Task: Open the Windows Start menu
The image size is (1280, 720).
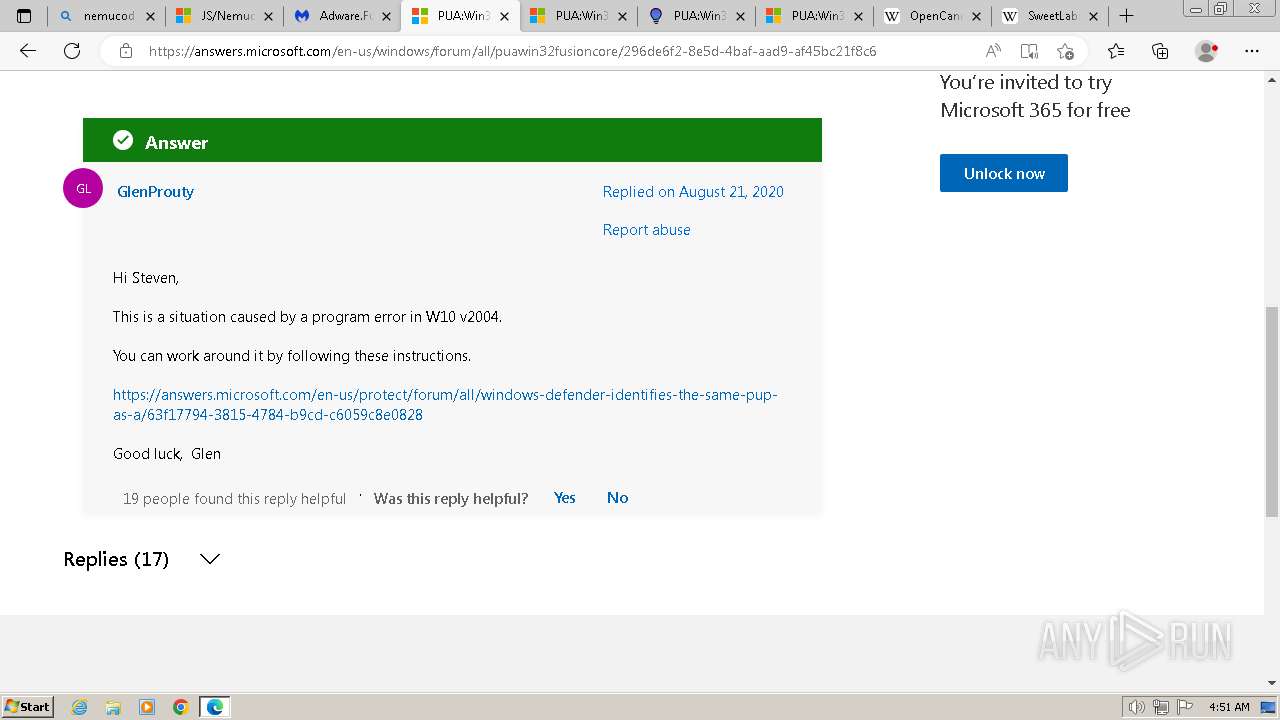Action: (27, 707)
